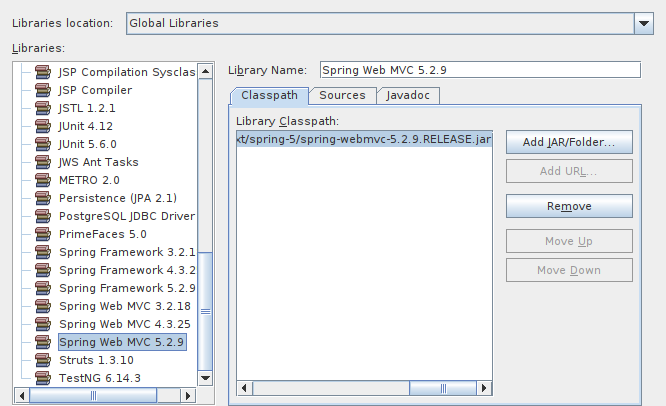Select the spring-webmvc-5.2.9.RELEASE.jar classpath entry
The height and width of the screenshot is (406, 666).
tap(364, 139)
